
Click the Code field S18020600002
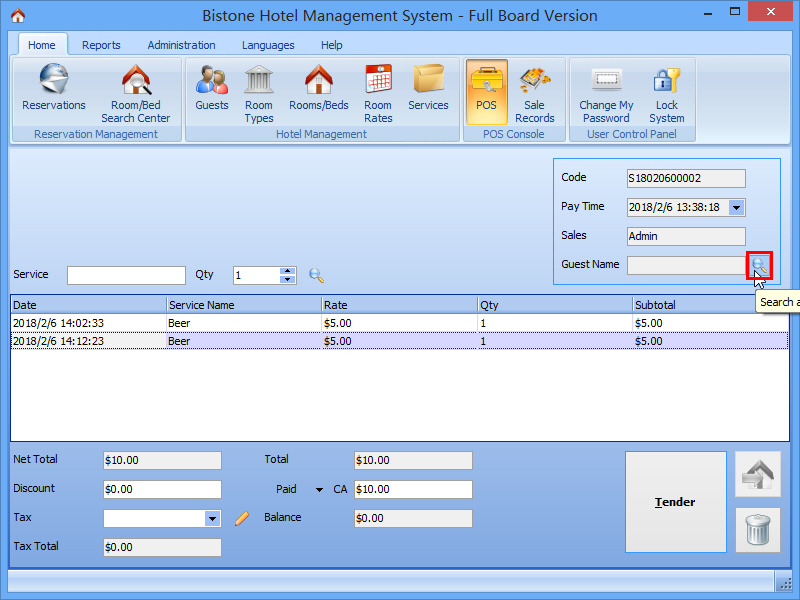686,179
